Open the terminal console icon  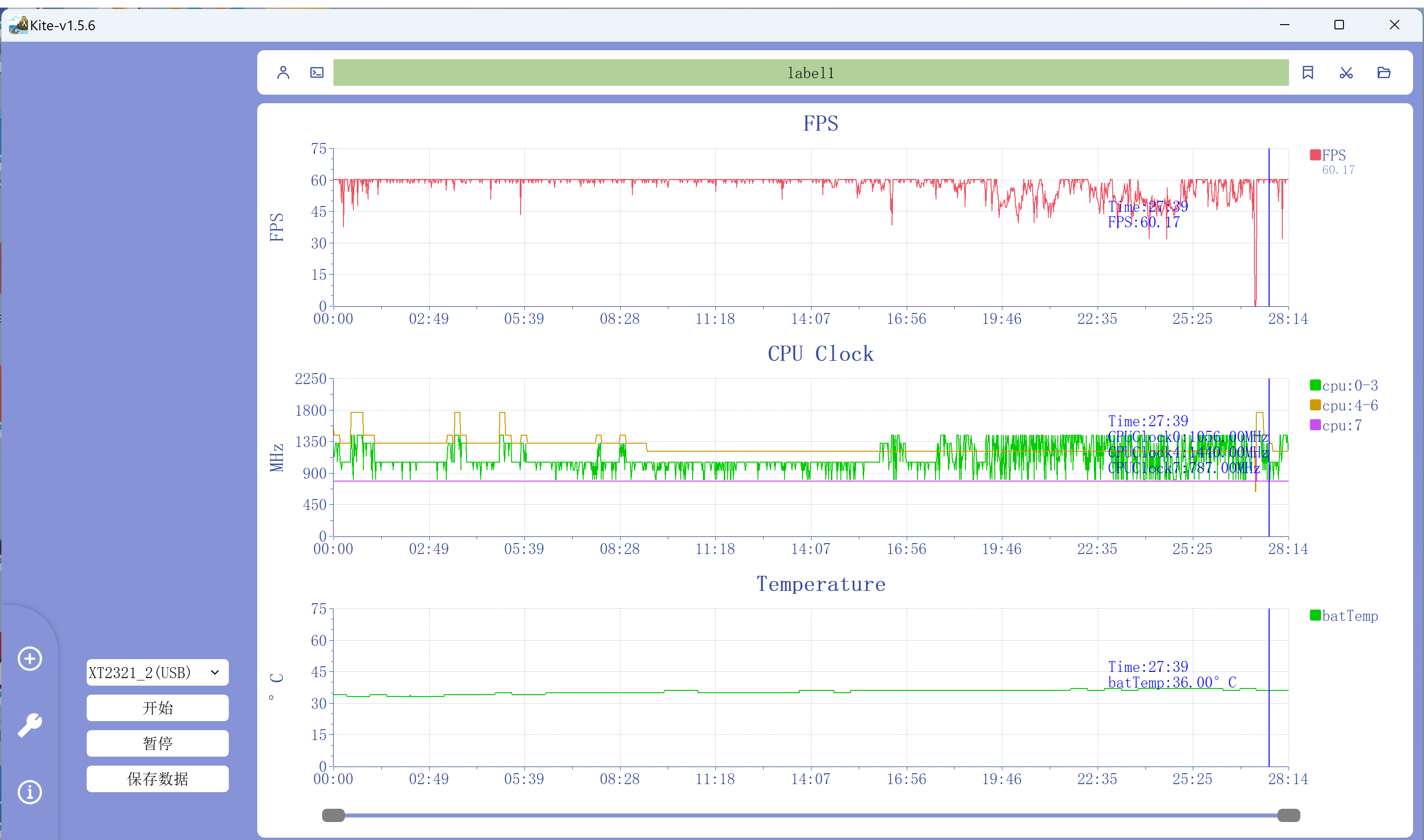click(317, 72)
